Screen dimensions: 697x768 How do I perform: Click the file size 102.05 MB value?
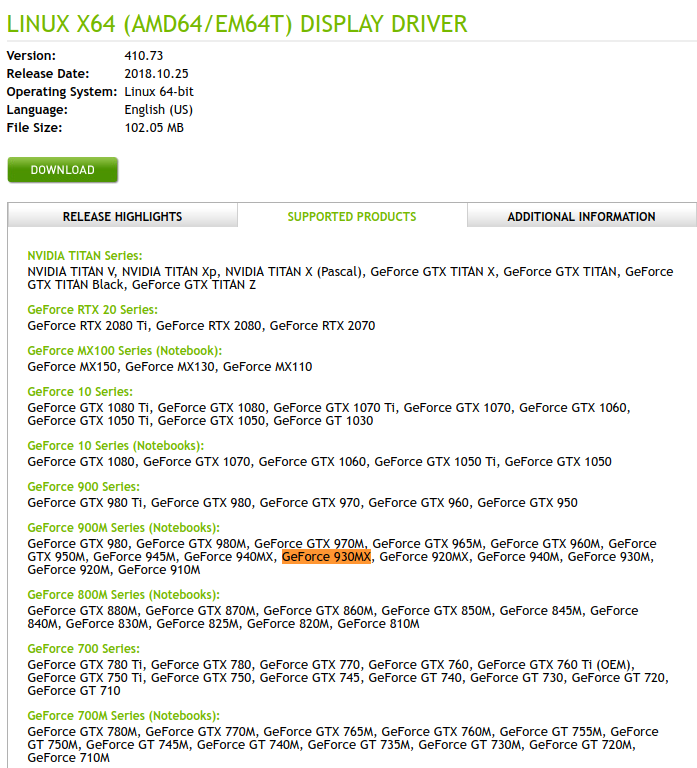[x=154, y=128]
